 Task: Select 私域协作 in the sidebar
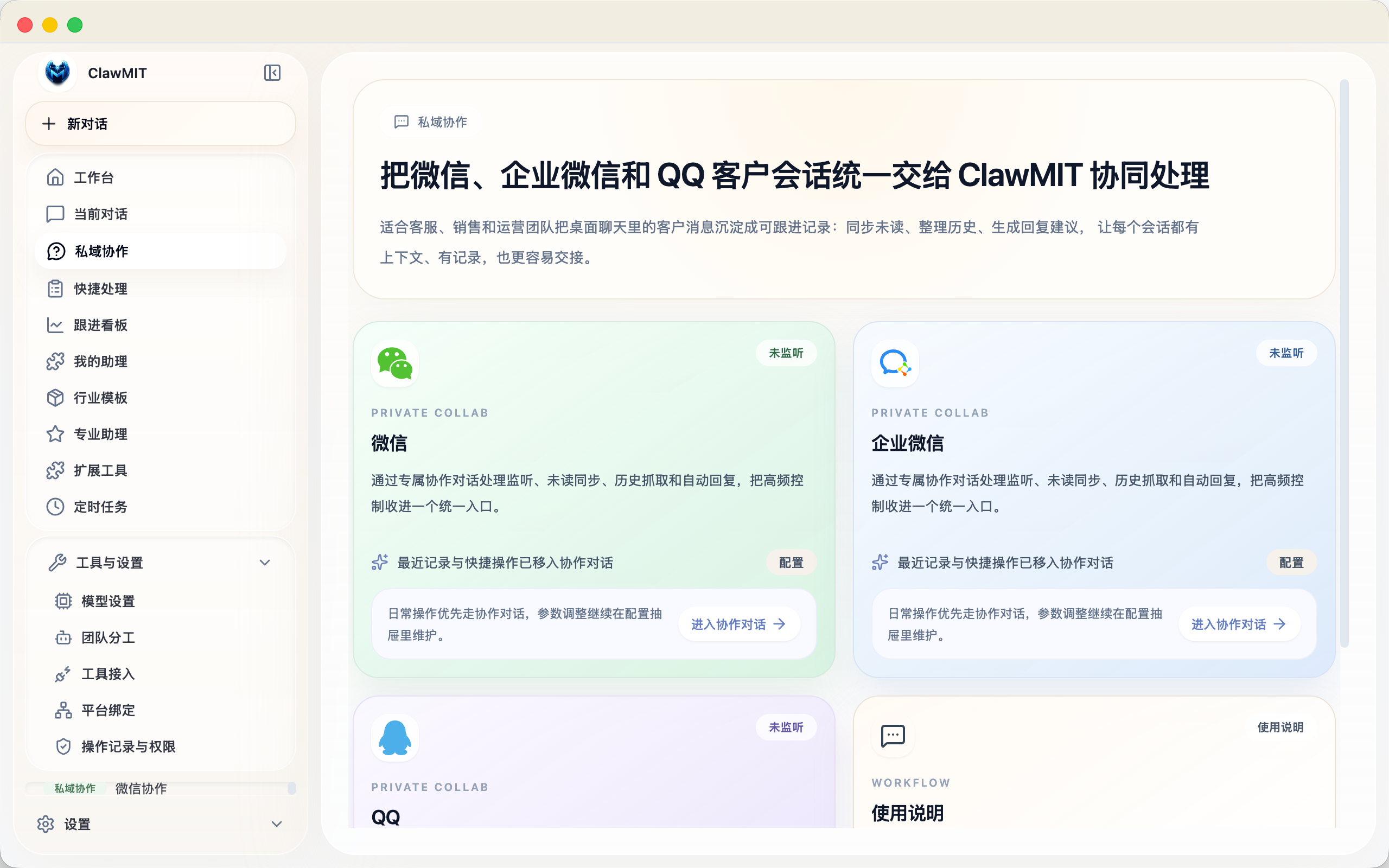coord(161,251)
